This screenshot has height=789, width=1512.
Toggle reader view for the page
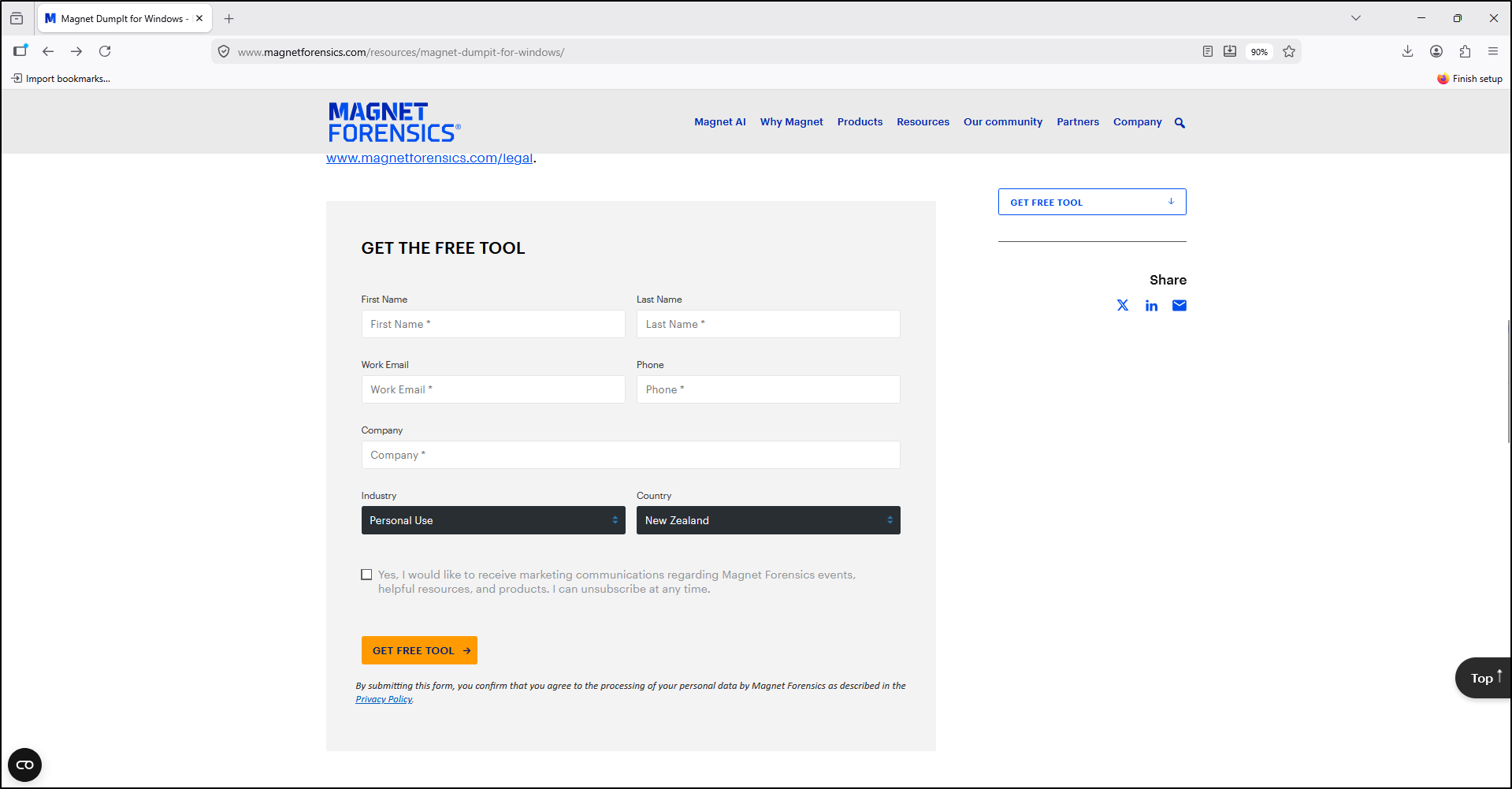click(1208, 51)
